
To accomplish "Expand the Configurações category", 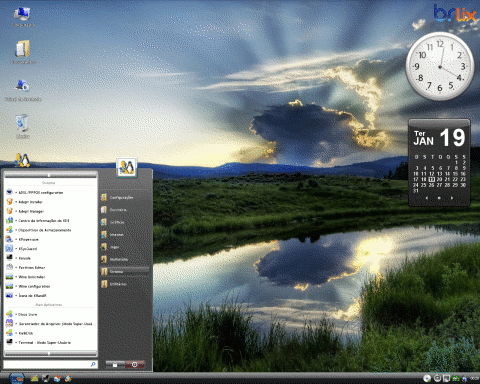I will [x=125, y=197].
